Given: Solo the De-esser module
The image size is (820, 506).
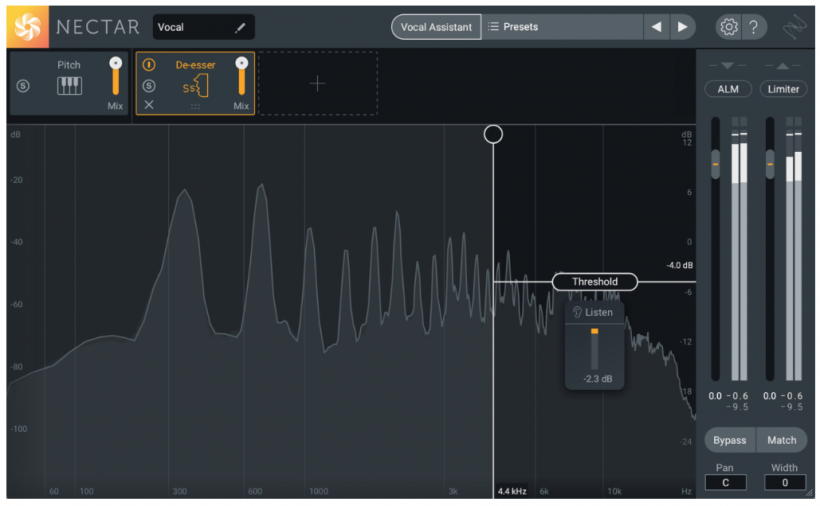Looking at the screenshot, I should pos(149,86).
